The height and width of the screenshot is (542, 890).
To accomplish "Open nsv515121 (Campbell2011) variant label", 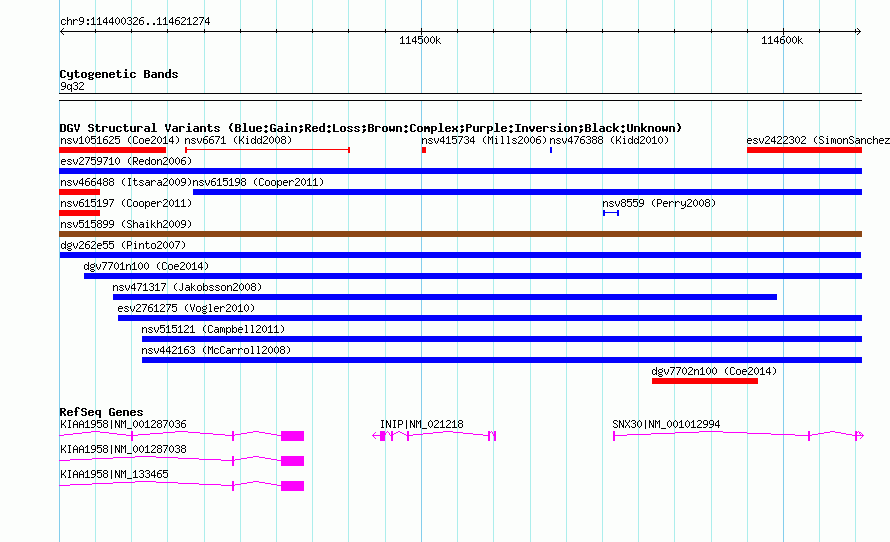I will pyautogui.click(x=213, y=329).
